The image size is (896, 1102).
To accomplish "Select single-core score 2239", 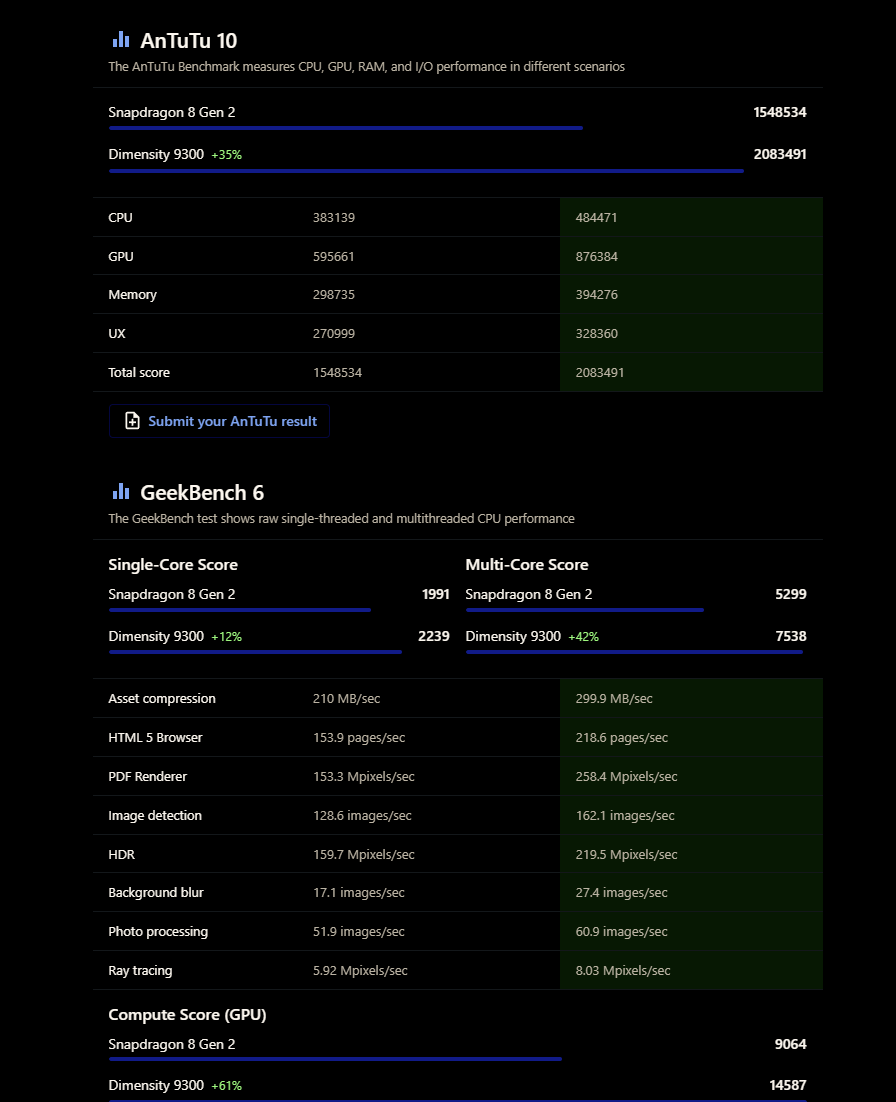I will point(434,636).
